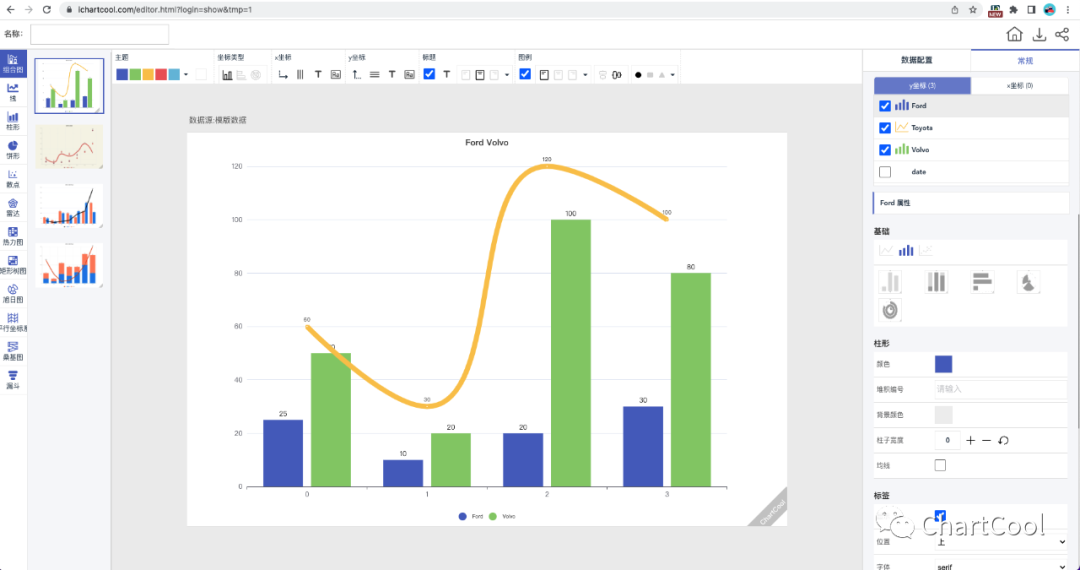Expand the label position (位置) dropdown

pos(1000,542)
